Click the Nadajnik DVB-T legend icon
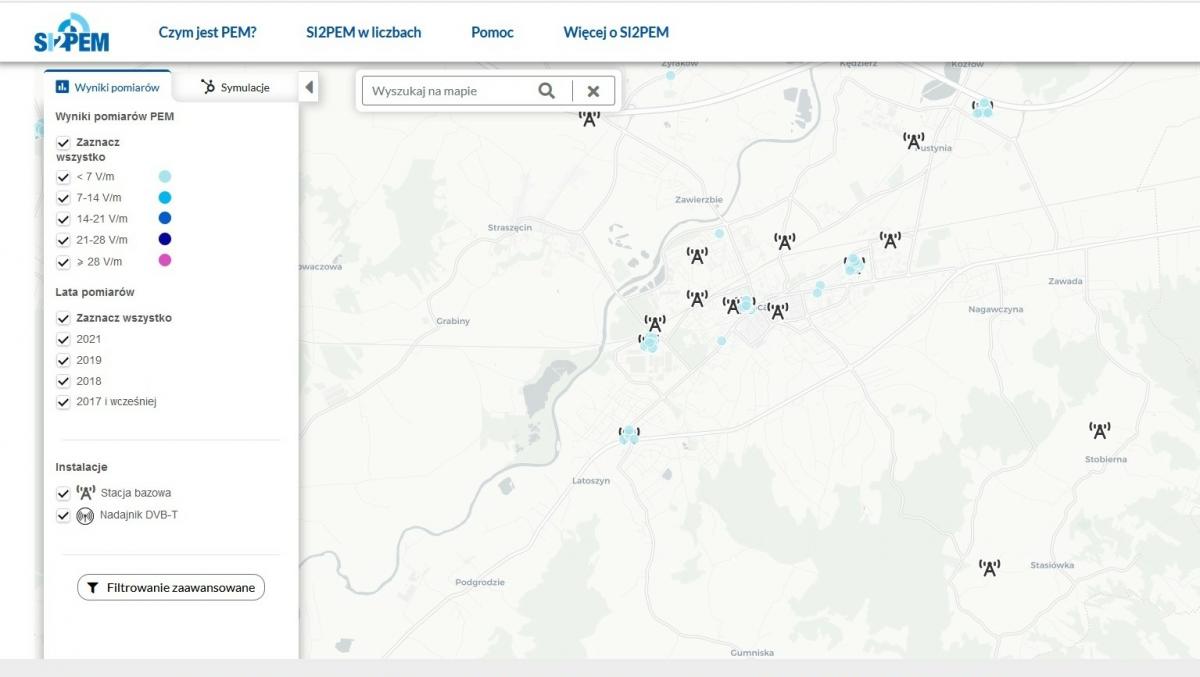This screenshot has height=677, width=1200. 86,516
